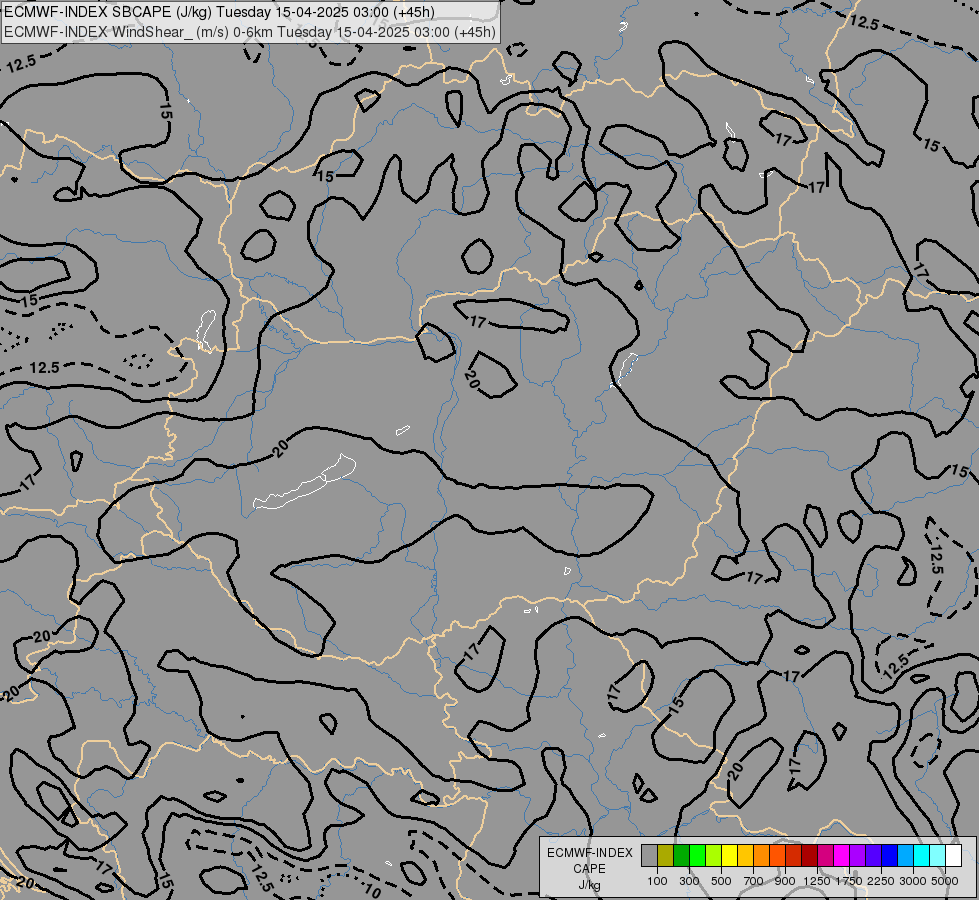Click the J/kg unit label in legend
The width and height of the screenshot is (979, 900).
(x=590, y=886)
